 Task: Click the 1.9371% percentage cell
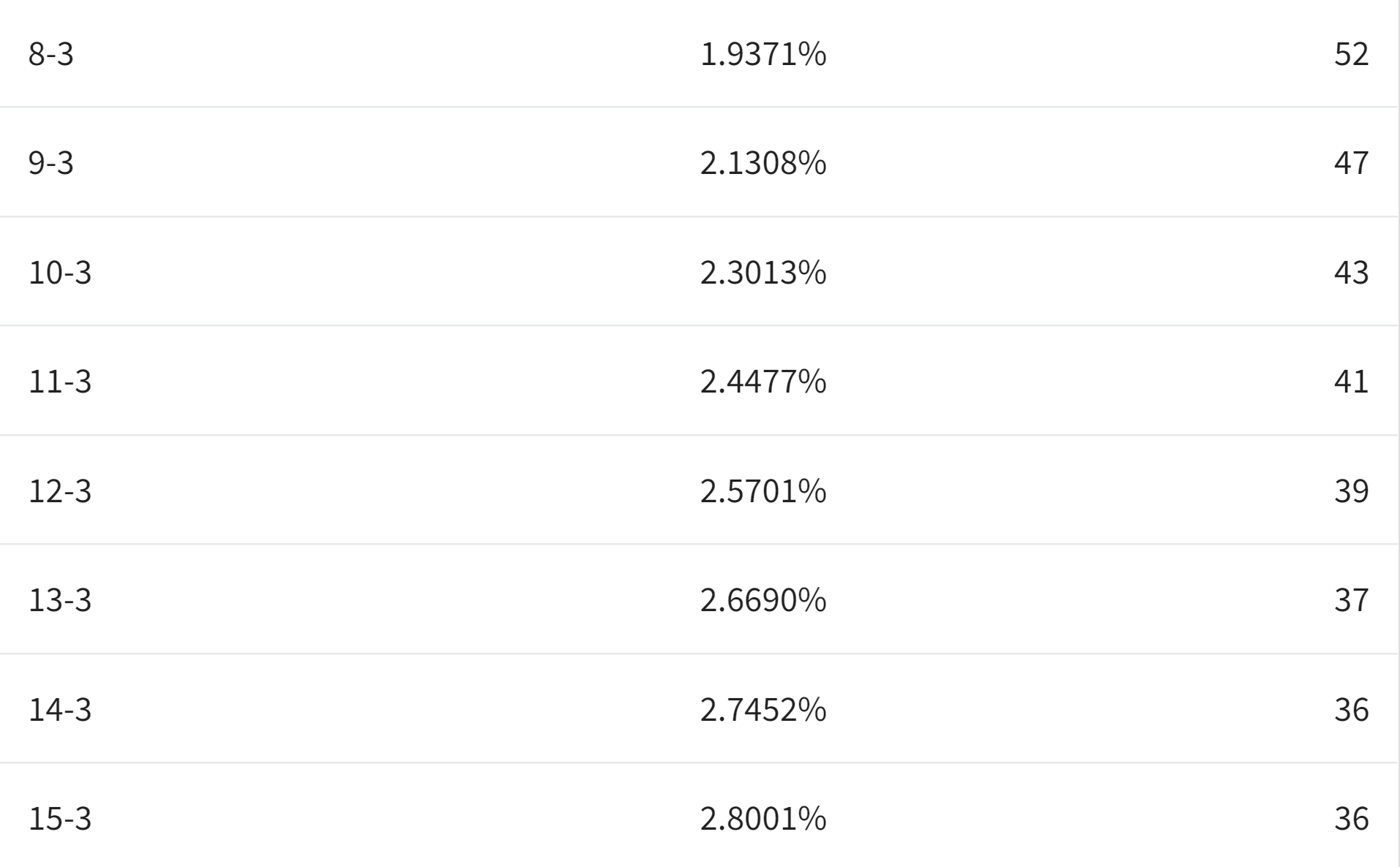(x=763, y=54)
